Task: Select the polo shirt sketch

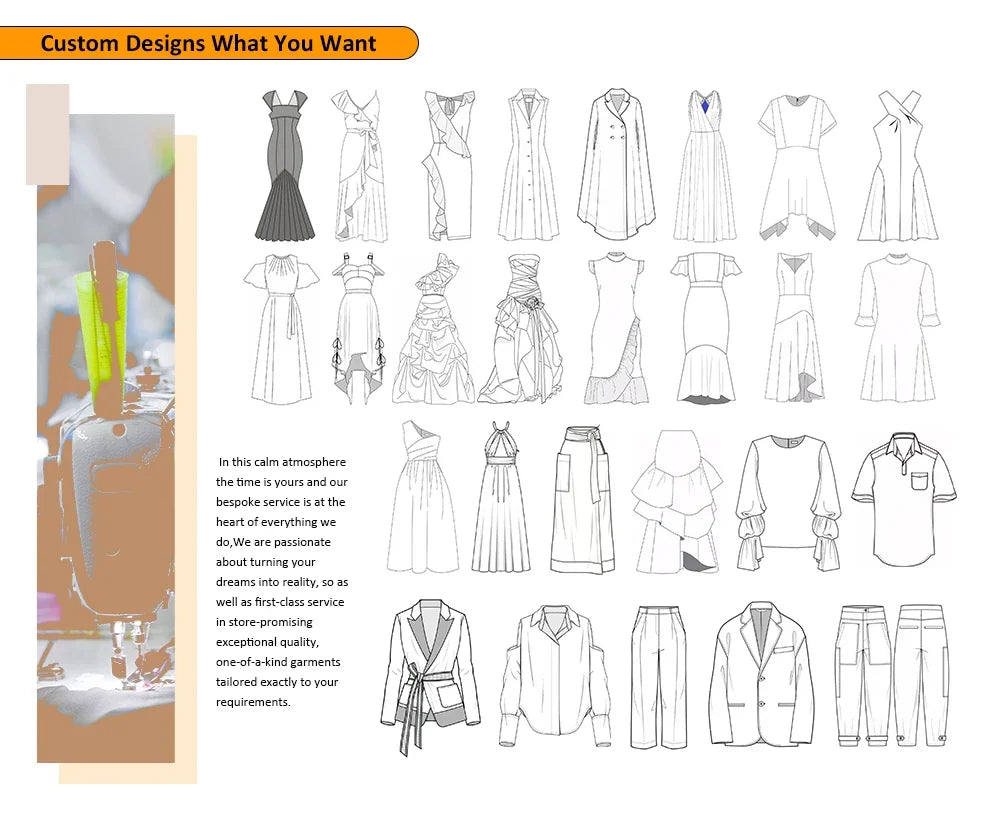Action: (900, 495)
